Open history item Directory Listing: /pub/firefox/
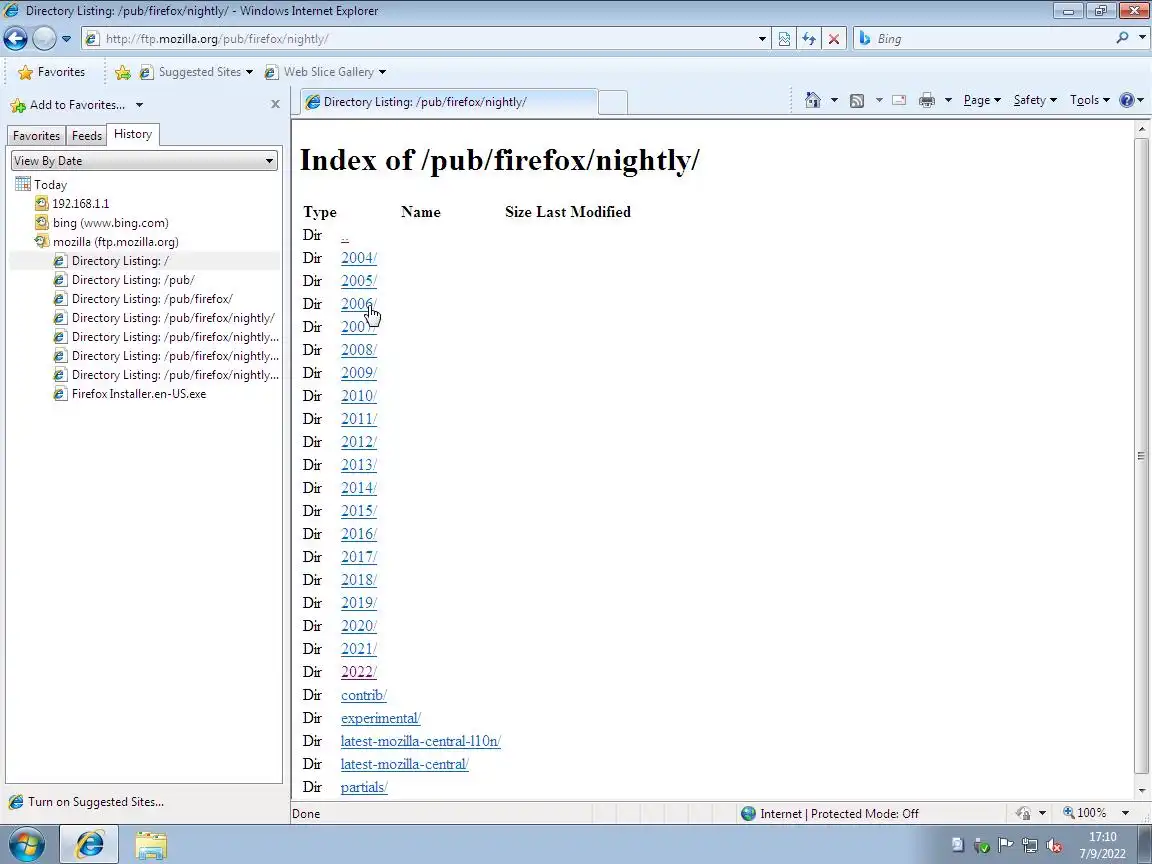 point(143,299)
